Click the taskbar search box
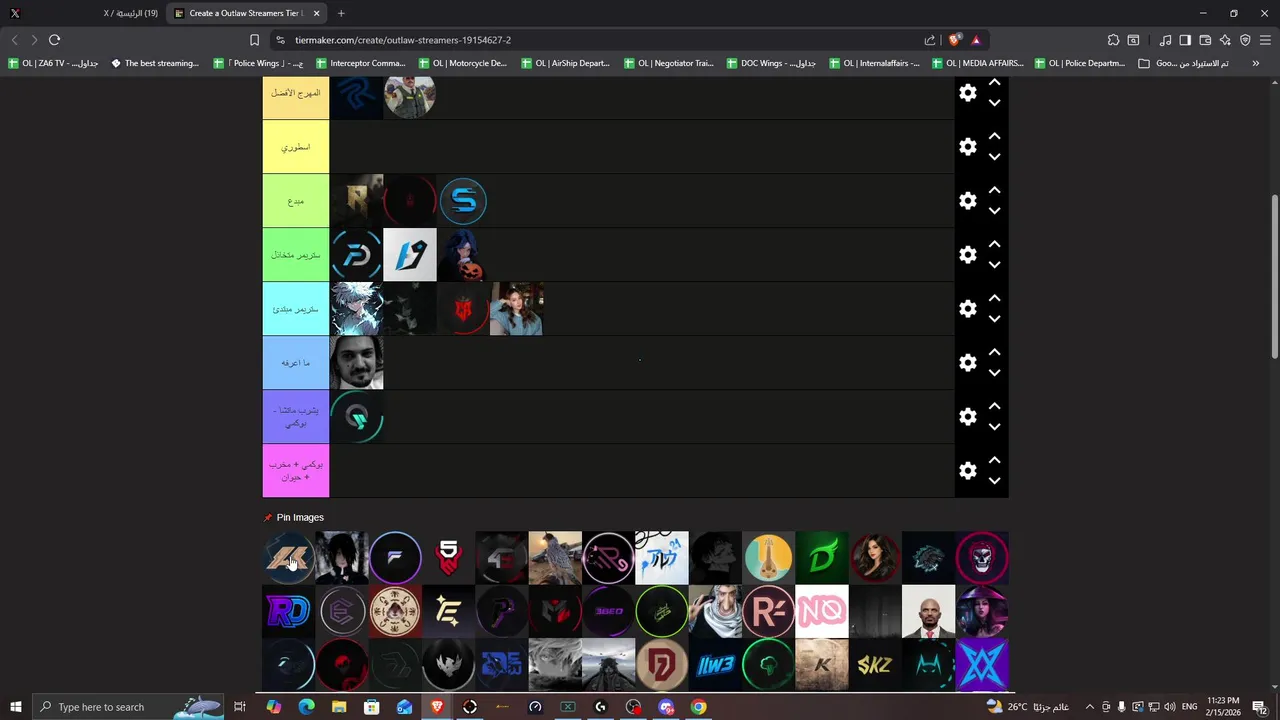1280x720 pixels. pos(128,707)
